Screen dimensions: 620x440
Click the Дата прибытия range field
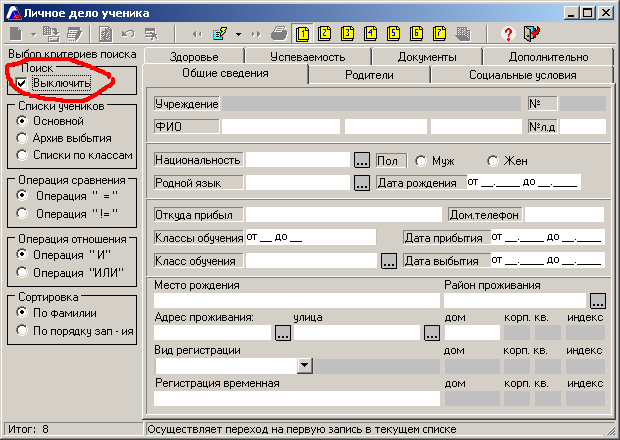pyautogui.click(x=548, y=237)
